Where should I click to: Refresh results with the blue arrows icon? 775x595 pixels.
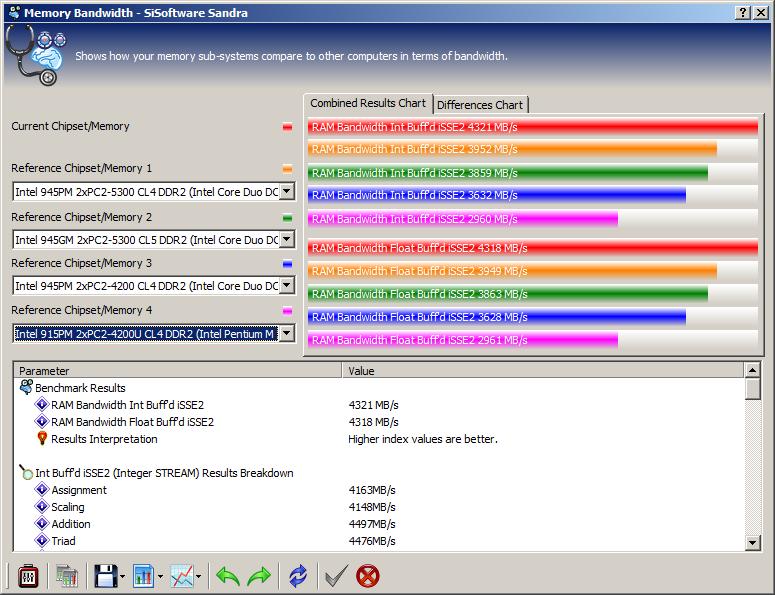pyautogui.click(x=298, y=576)
